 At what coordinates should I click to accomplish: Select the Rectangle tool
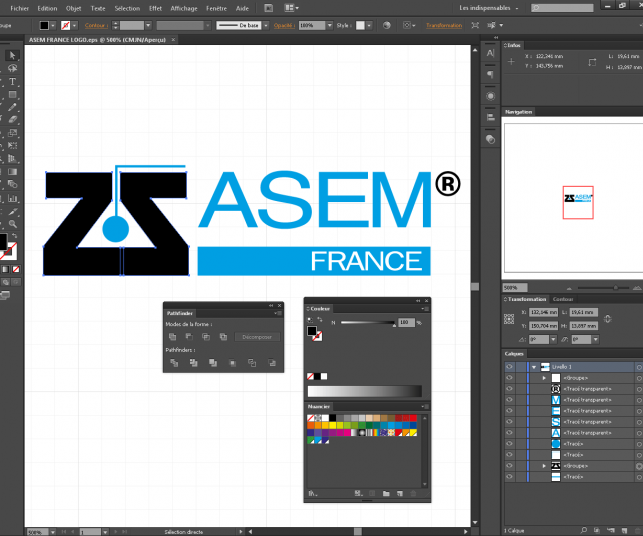(x=12, y=95)
